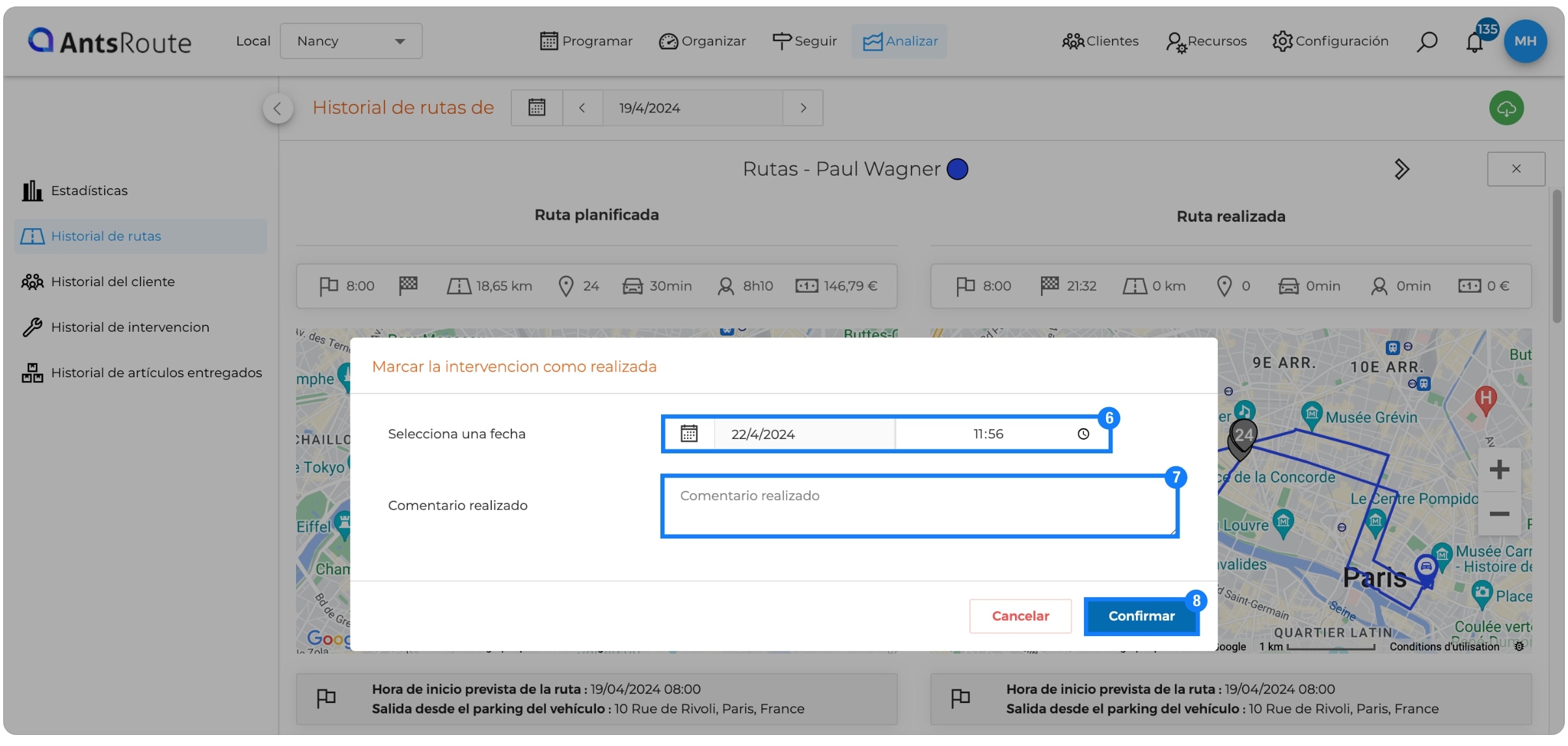Open the Seguir menu
Screen dimensions: 1568x746
(x=804, y=41)
